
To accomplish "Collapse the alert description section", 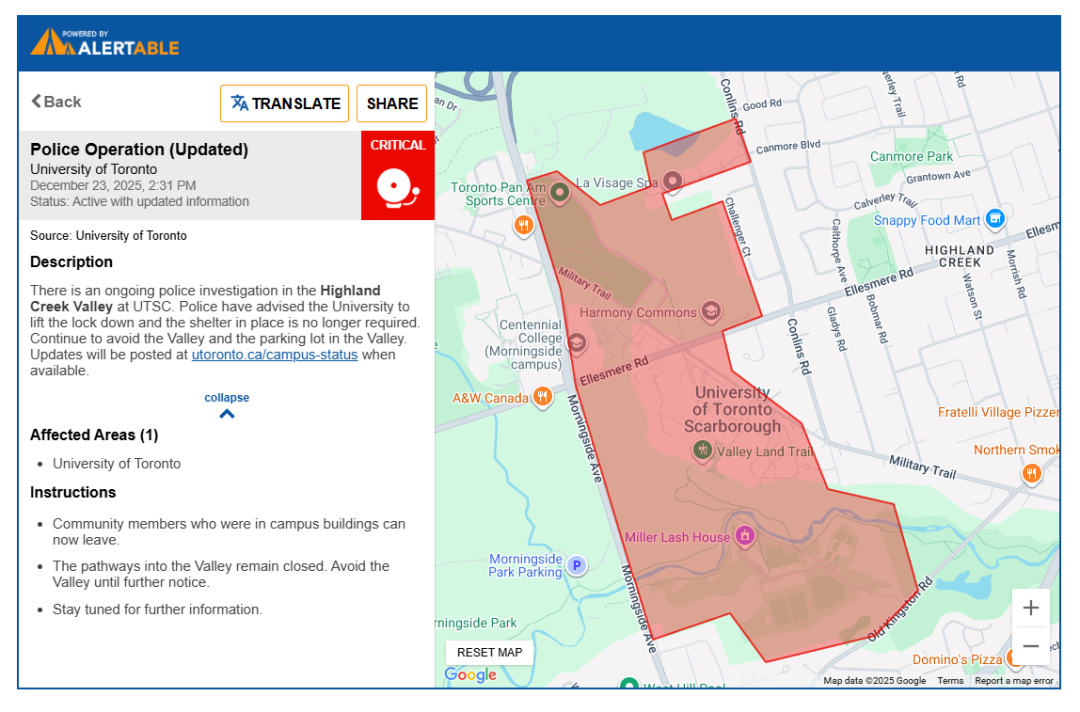I will (x=227, y=405).
